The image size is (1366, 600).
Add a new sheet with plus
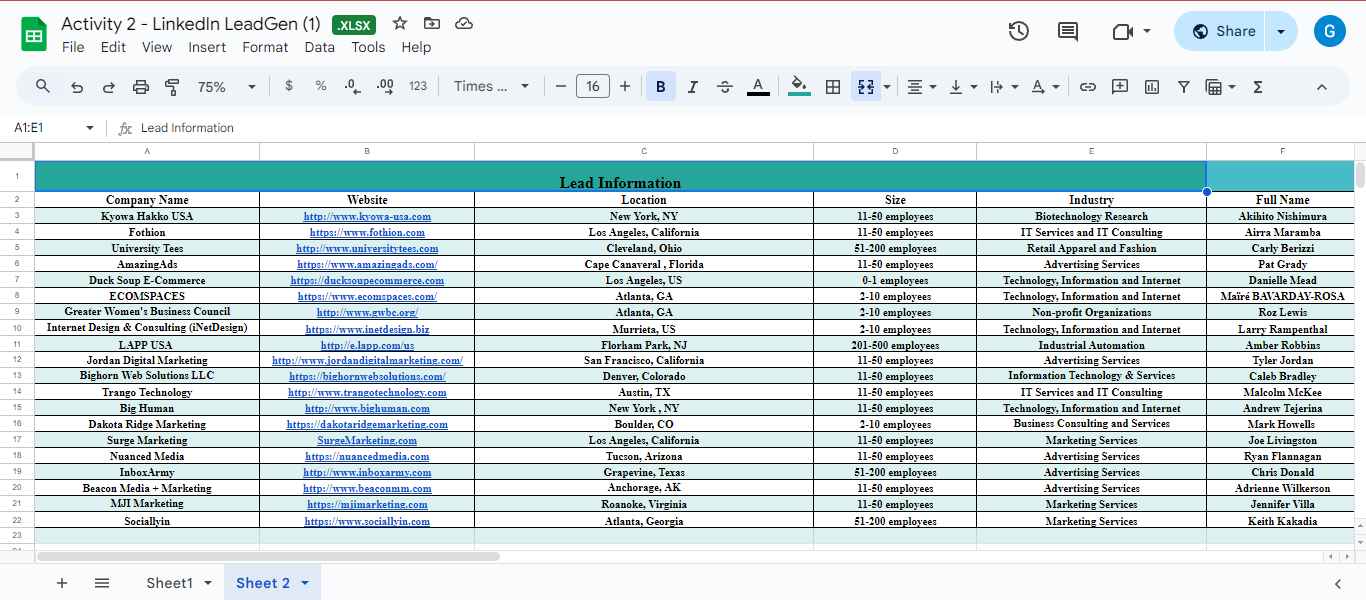pos(62,583)
